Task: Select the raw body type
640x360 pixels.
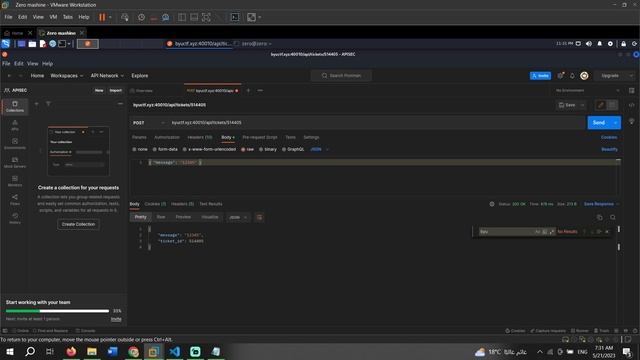Action: 247,149
